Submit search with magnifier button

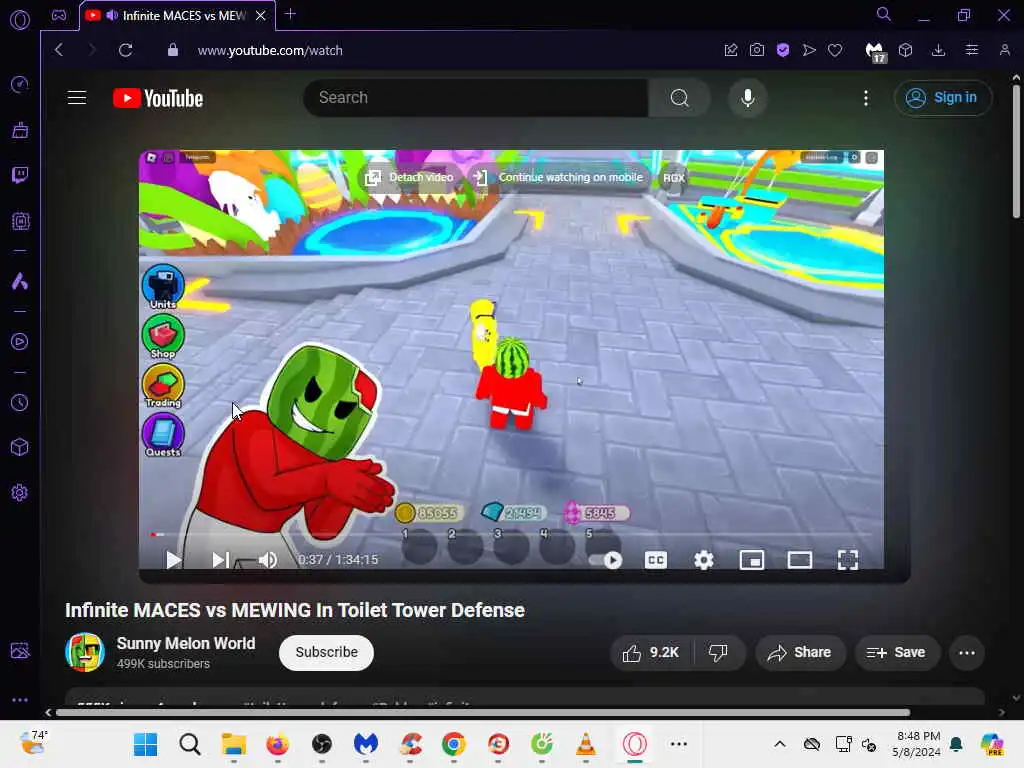click(679, 98)
